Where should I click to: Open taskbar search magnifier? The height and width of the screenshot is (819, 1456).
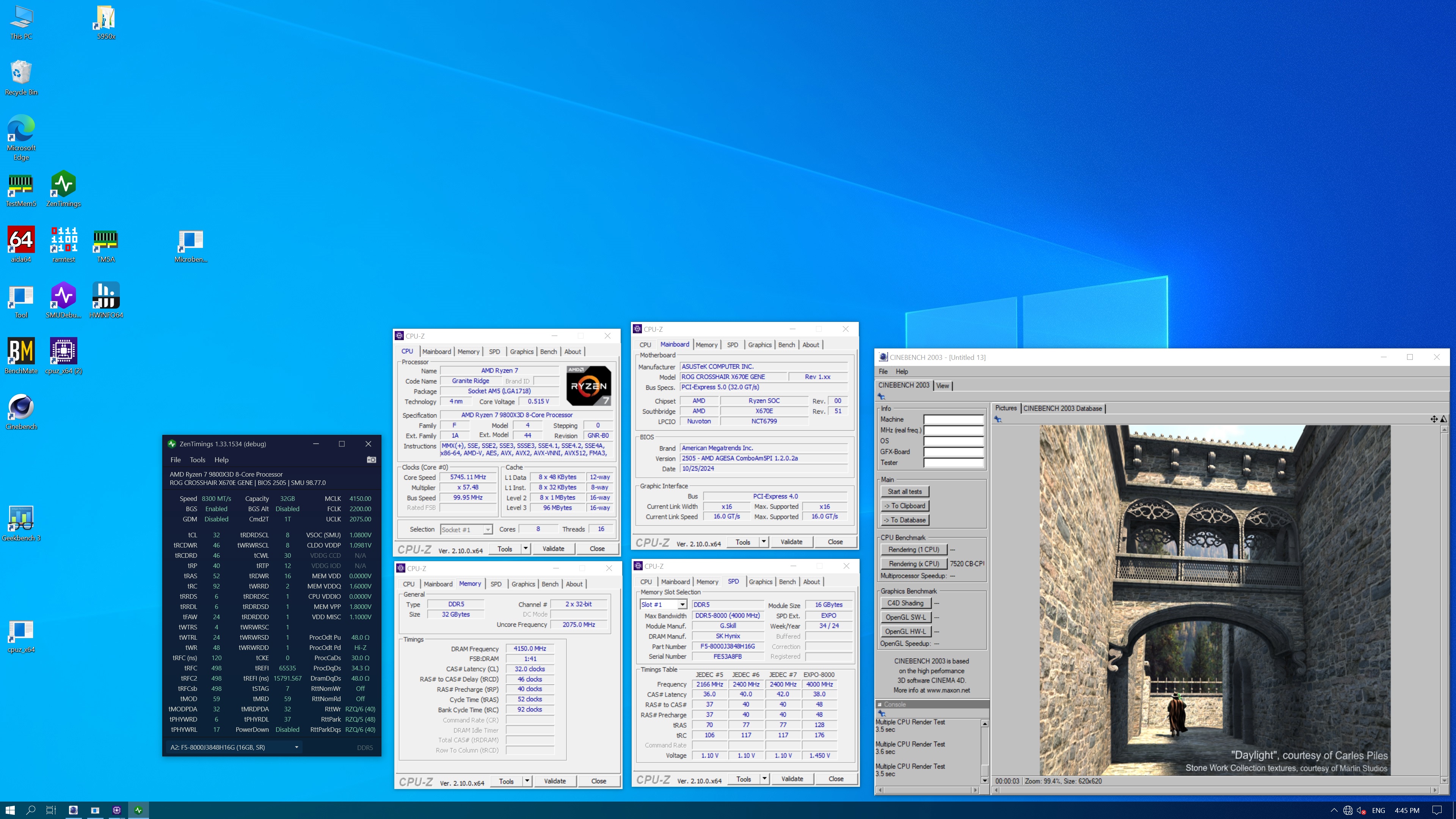point(31,810)
